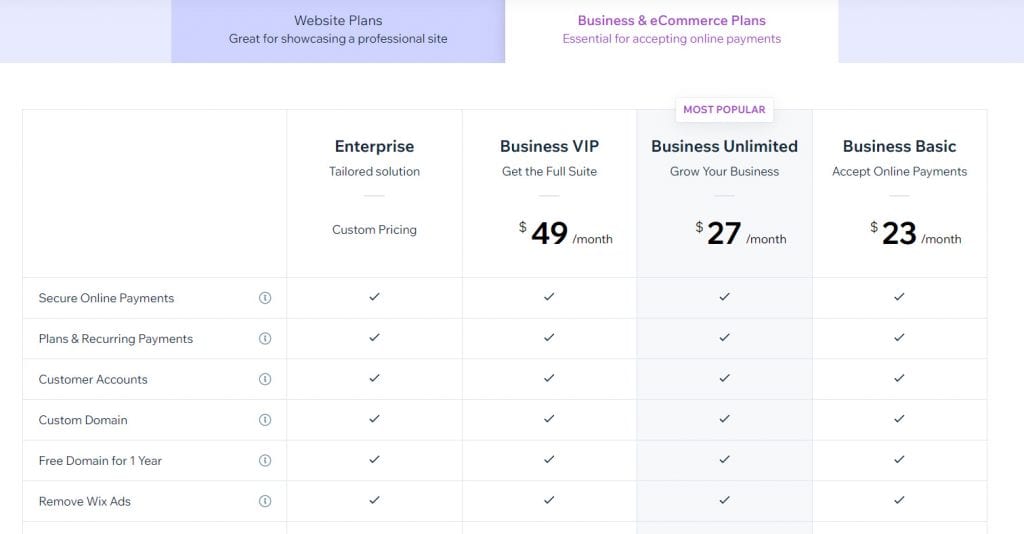Image resolution: width=1024 pixels, height=534 pixels.
Task: Click the $49 per month price
Action: click(566, 234)
